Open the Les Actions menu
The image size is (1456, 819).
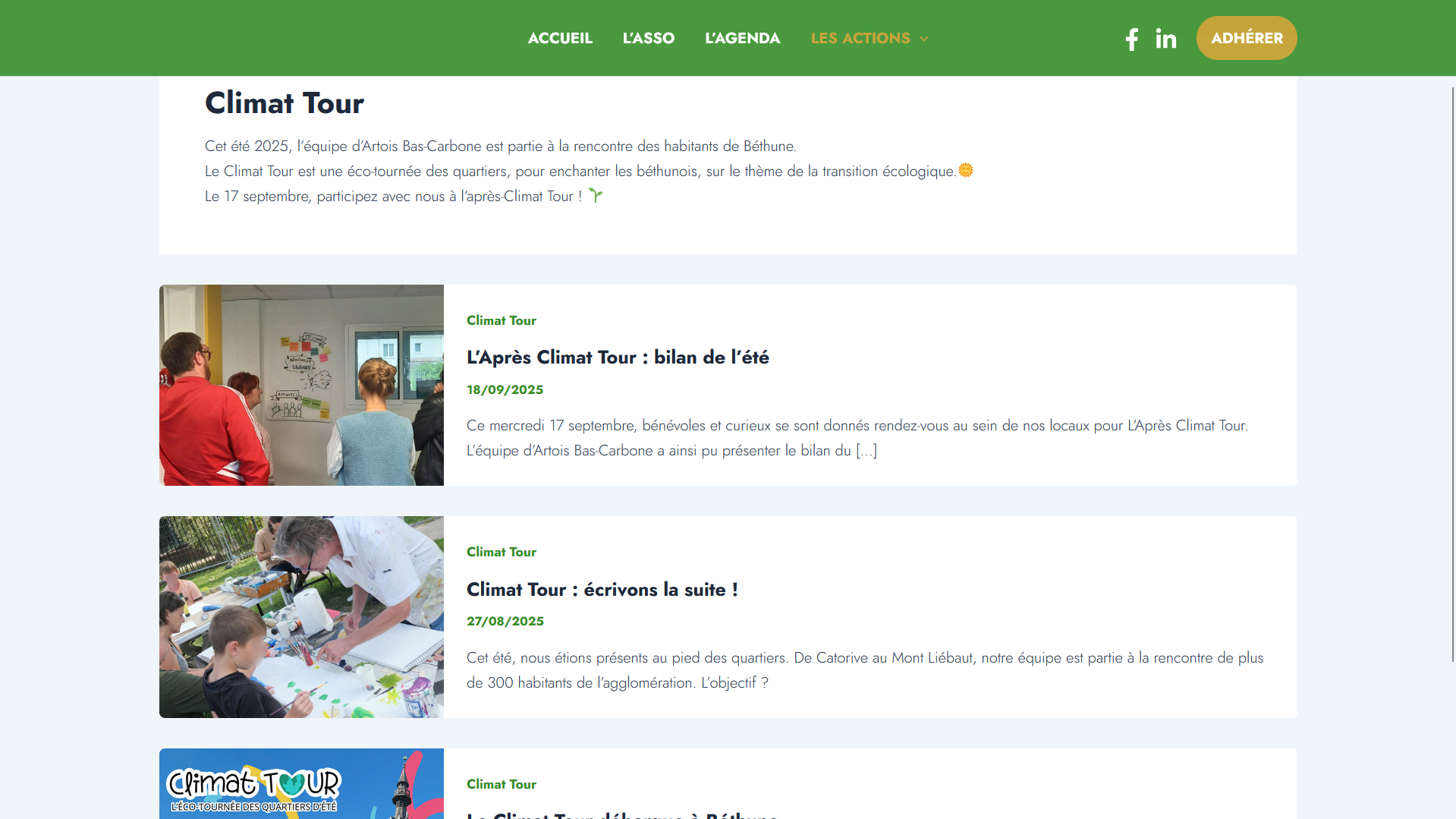pos(860,38)
